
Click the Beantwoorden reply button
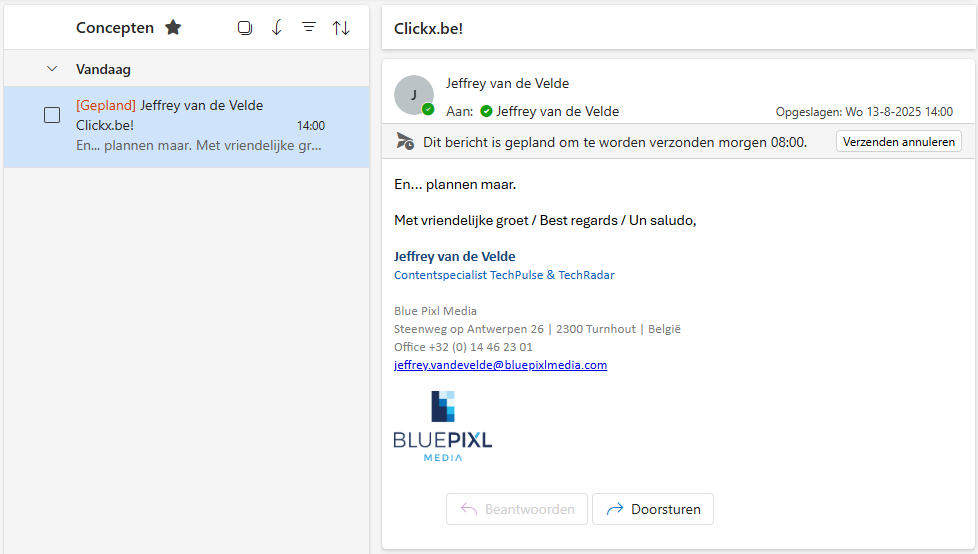tap(516, 509)
